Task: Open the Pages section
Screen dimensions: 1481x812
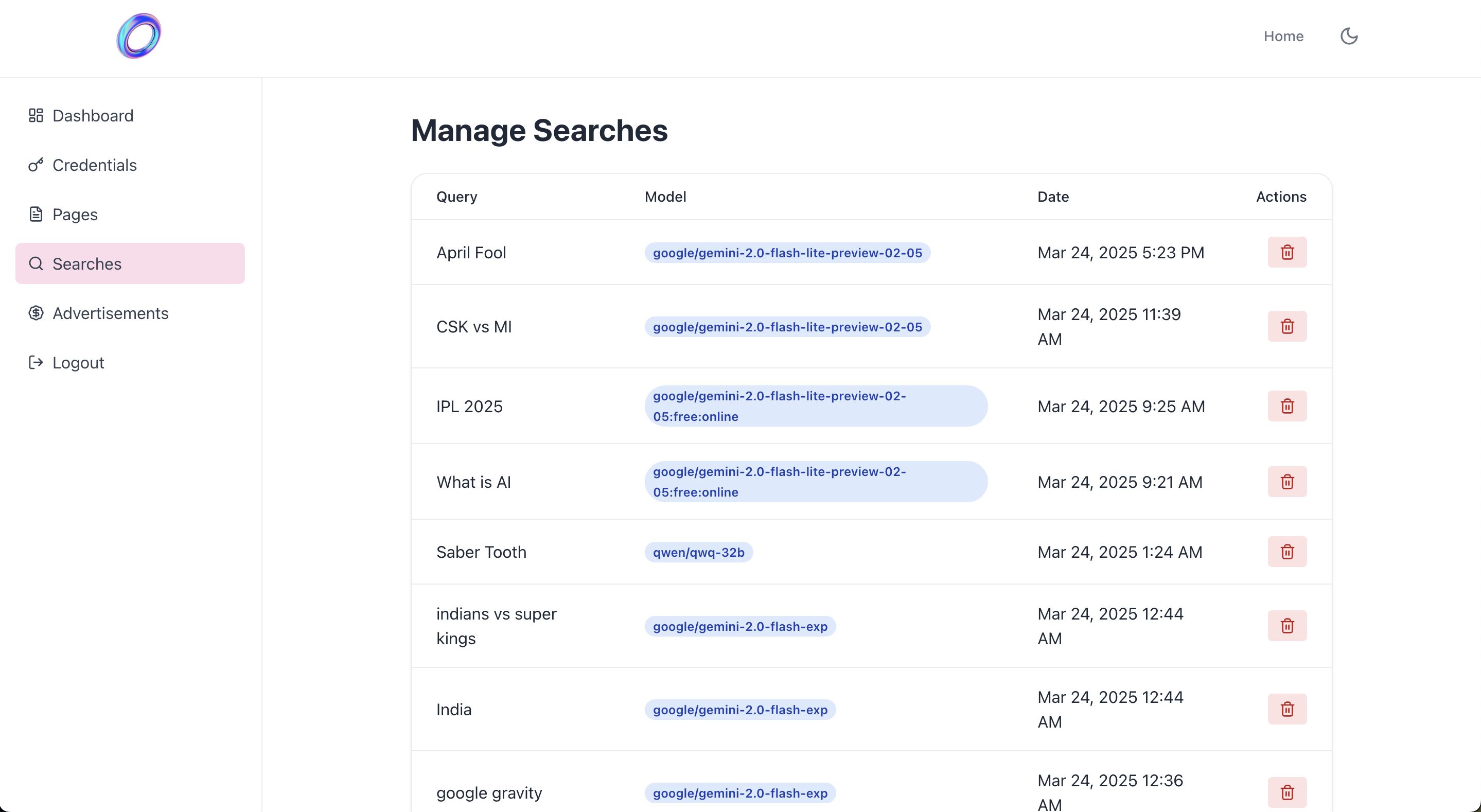Action: pyautogui.click(x=75, y=215)
